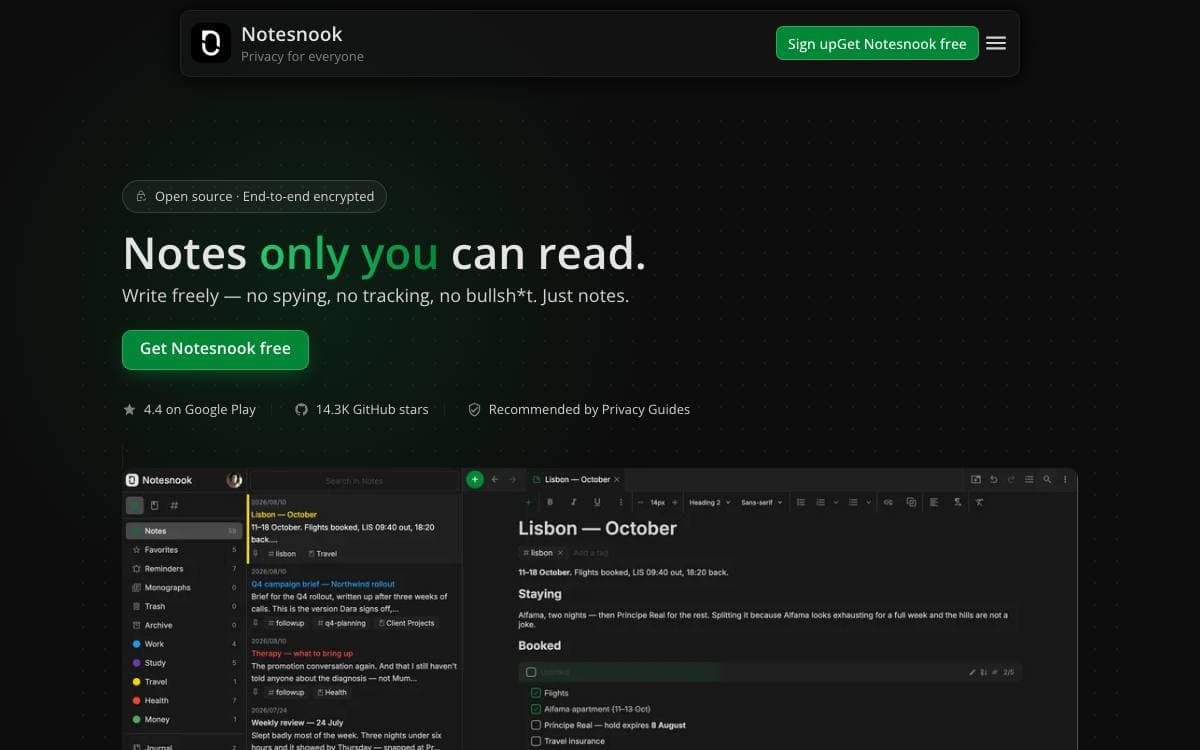Image resolution: width=1200 pixels, height=750 pixels.
Task: Click the Open source · End-to-end encrypted badge
Action: tap(254, 196)
